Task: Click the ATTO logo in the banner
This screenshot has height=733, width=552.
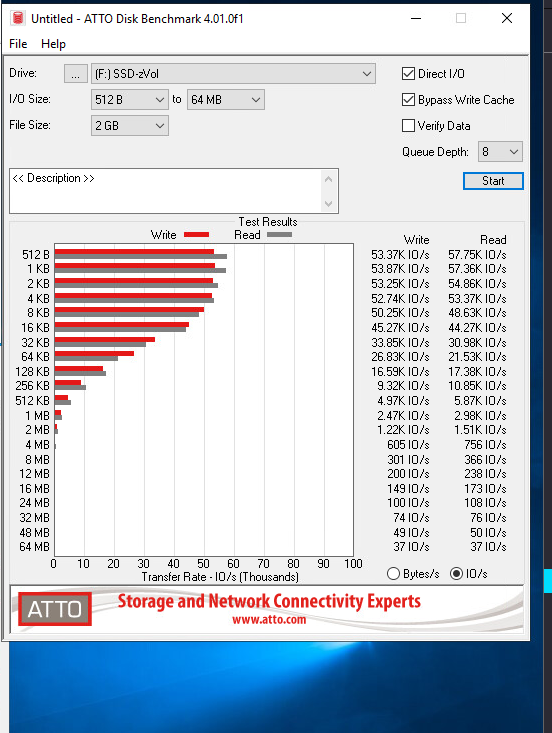Action: coord(55,609)
